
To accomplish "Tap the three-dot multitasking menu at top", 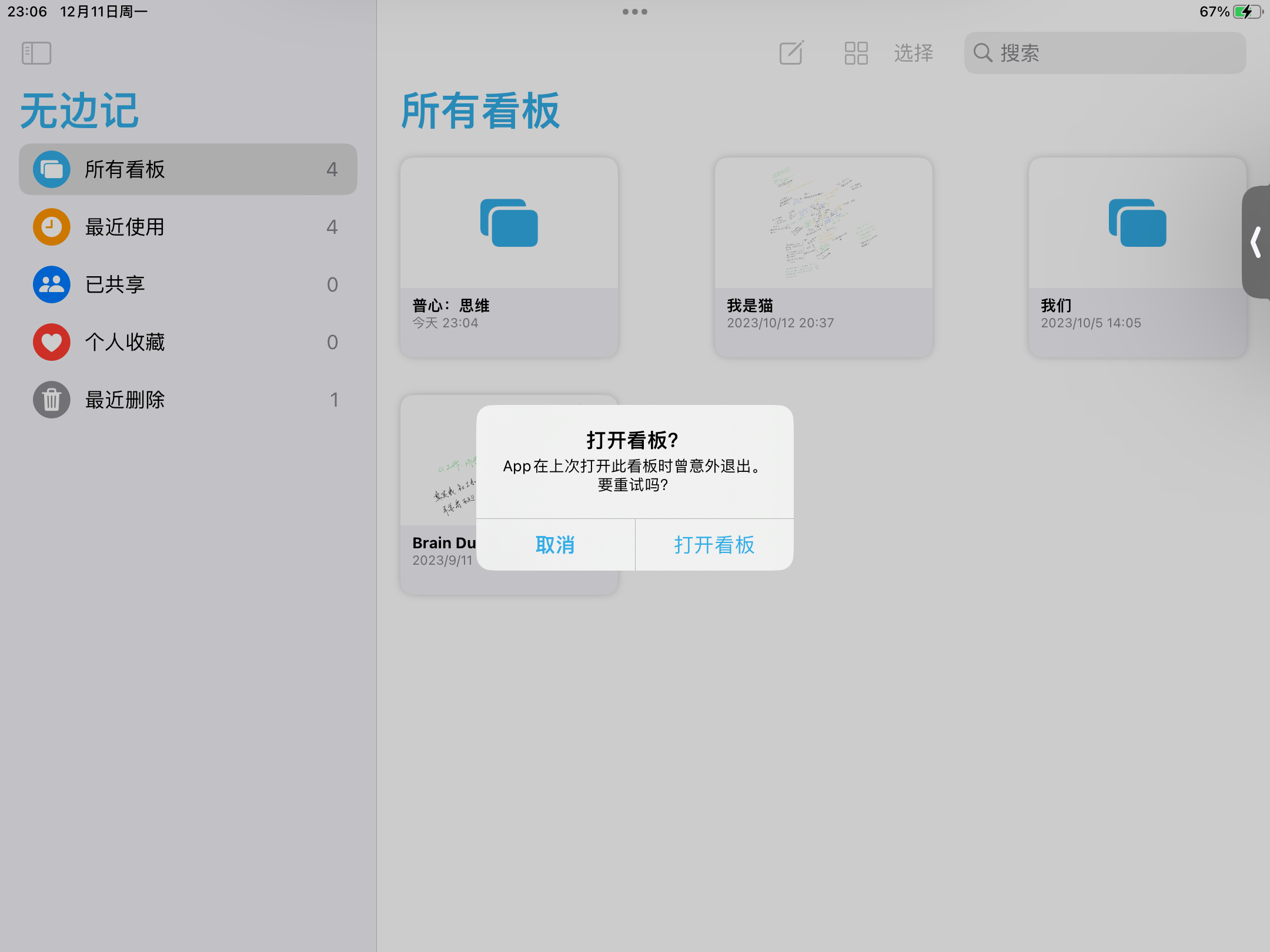I will point(635,12).
